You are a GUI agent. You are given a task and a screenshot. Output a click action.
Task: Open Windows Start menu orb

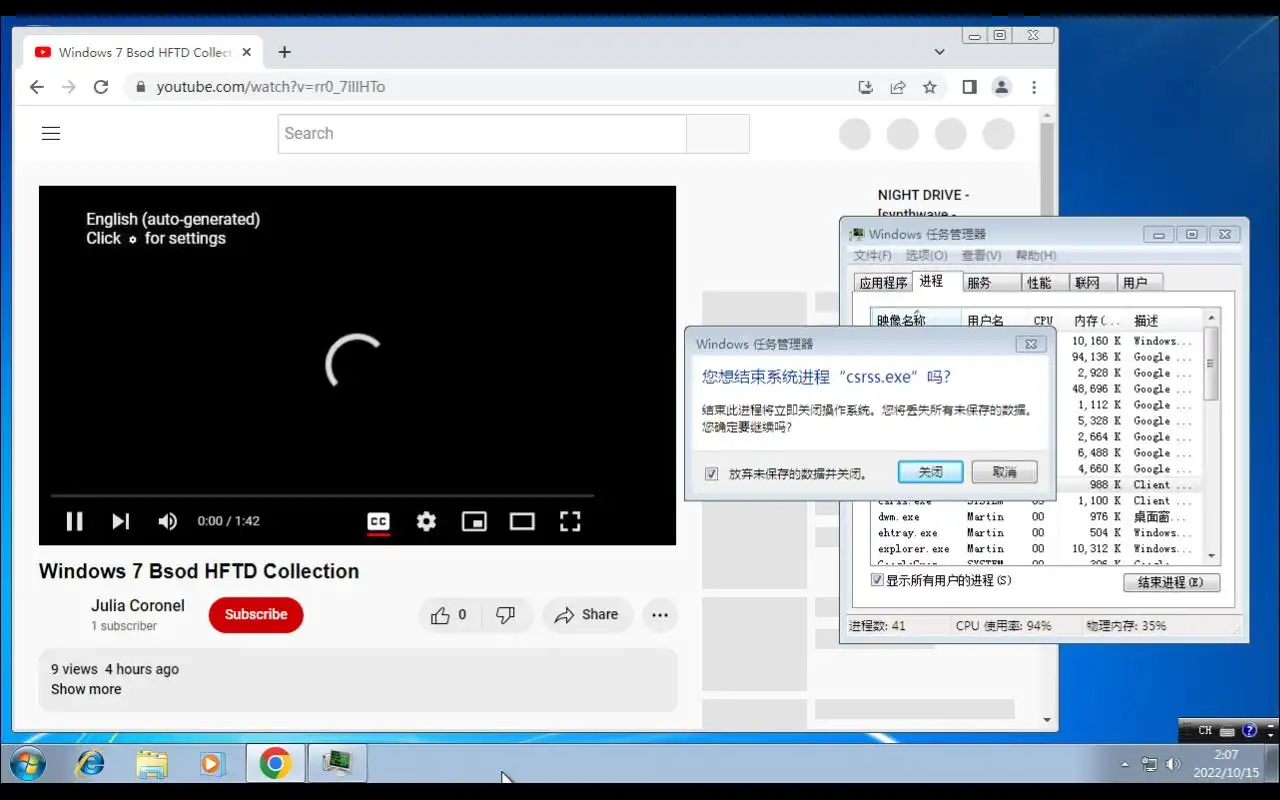[x=27, y=764]
